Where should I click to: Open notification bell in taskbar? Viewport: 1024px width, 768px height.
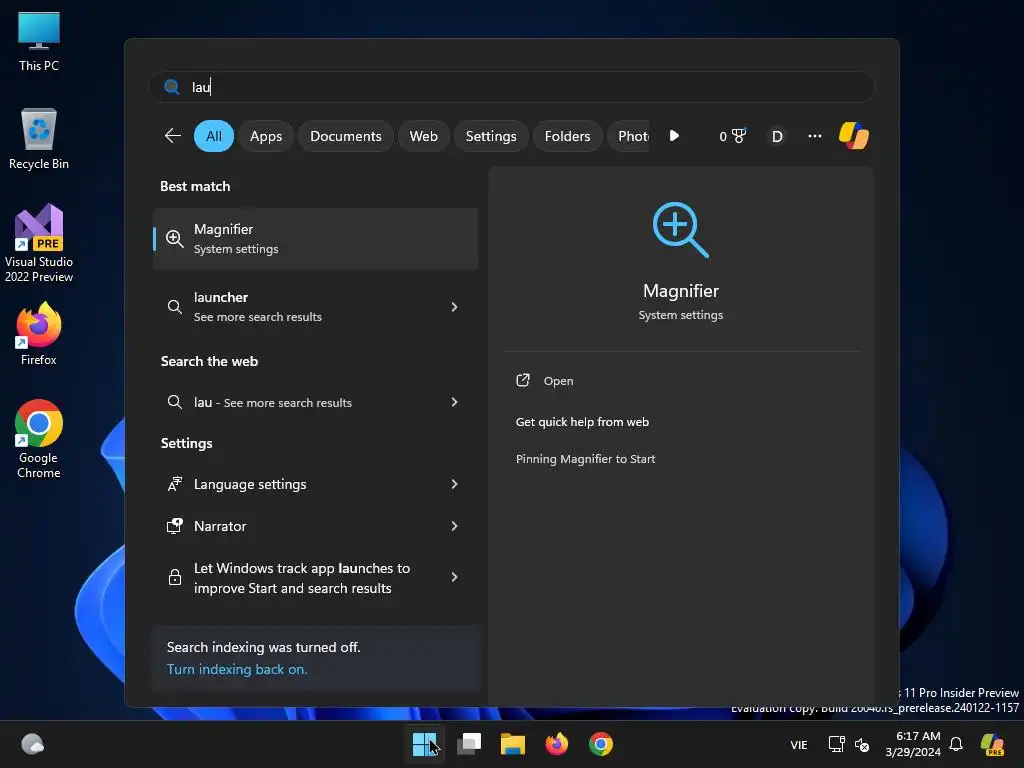[956, 744]
